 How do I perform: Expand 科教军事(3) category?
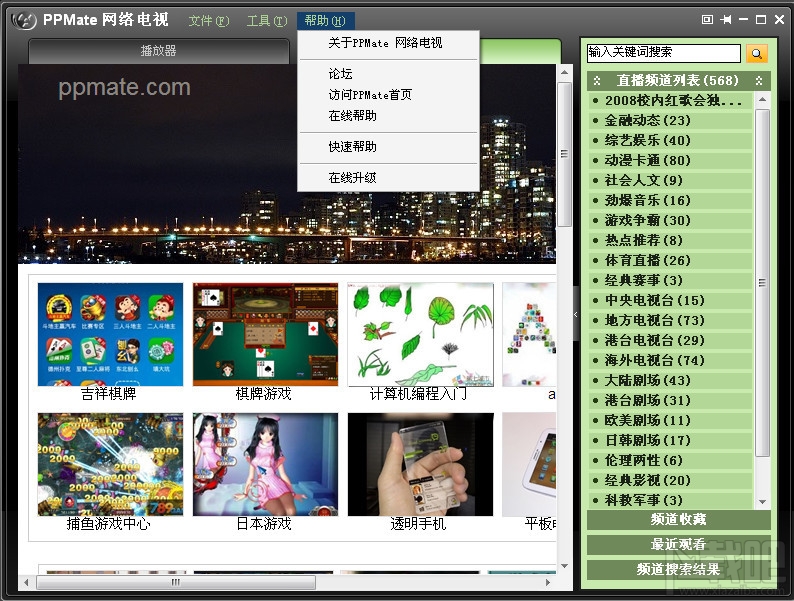[670, 500]
